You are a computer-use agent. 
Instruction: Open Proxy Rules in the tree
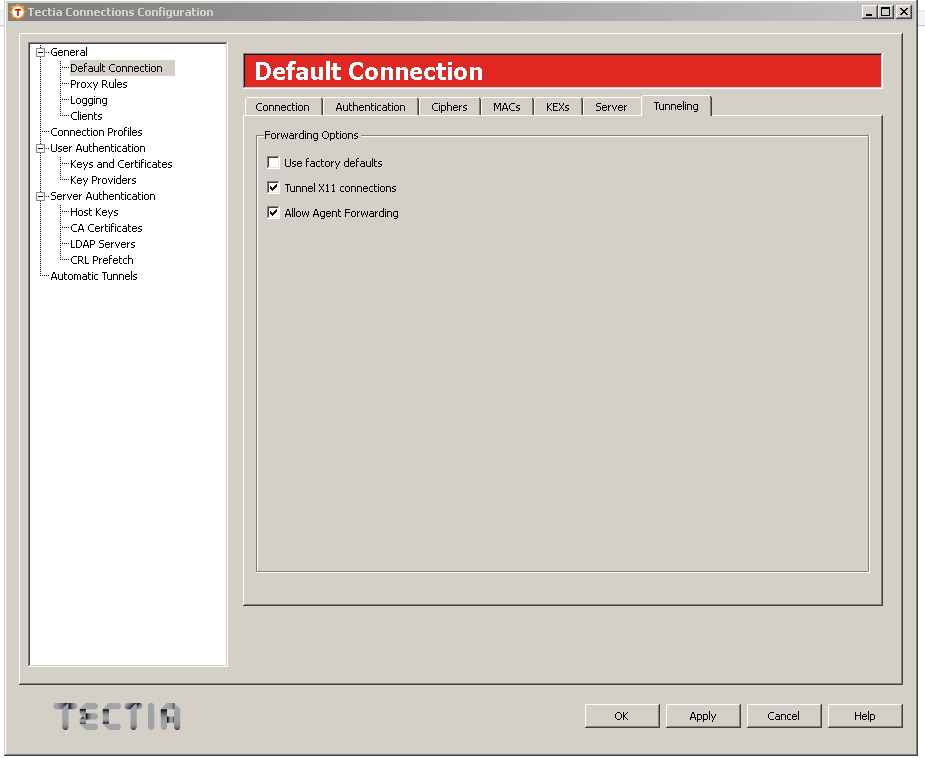coord(99,84)
